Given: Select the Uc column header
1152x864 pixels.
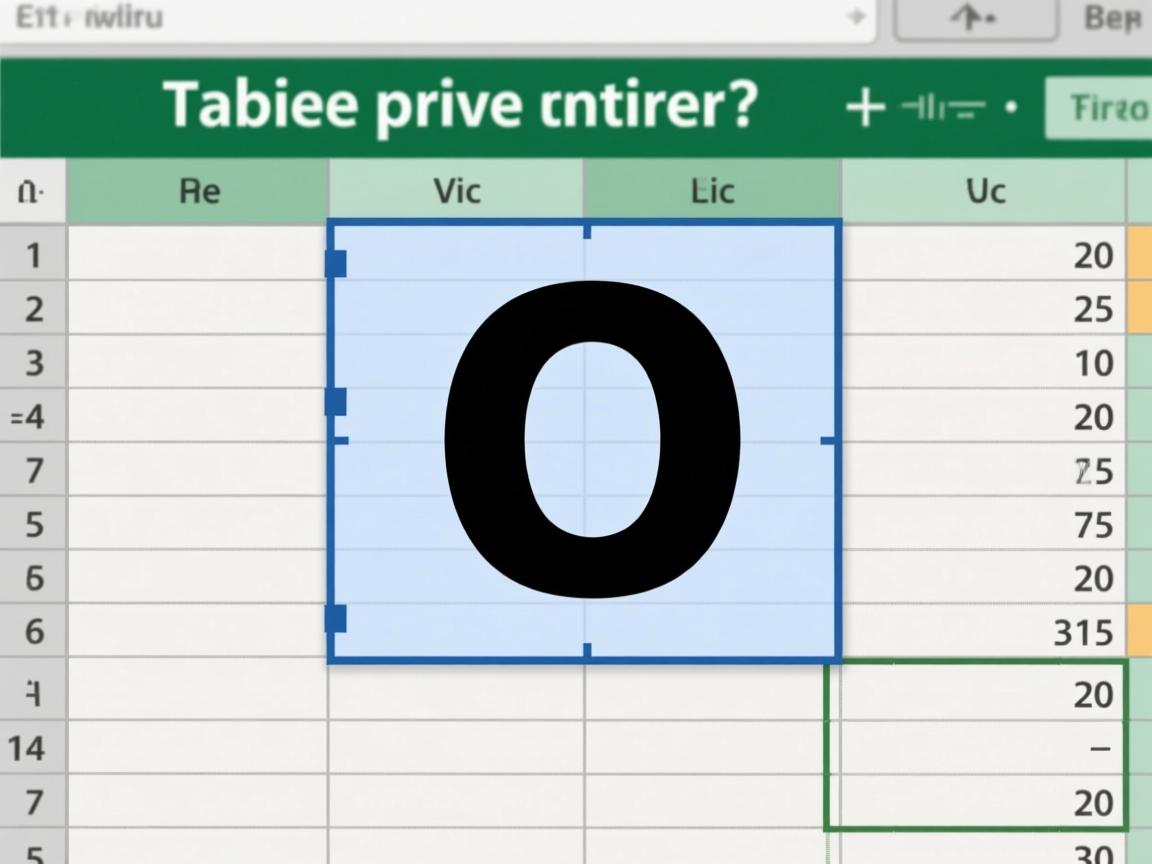Looking at the screenshot, I should pos(984,190).
